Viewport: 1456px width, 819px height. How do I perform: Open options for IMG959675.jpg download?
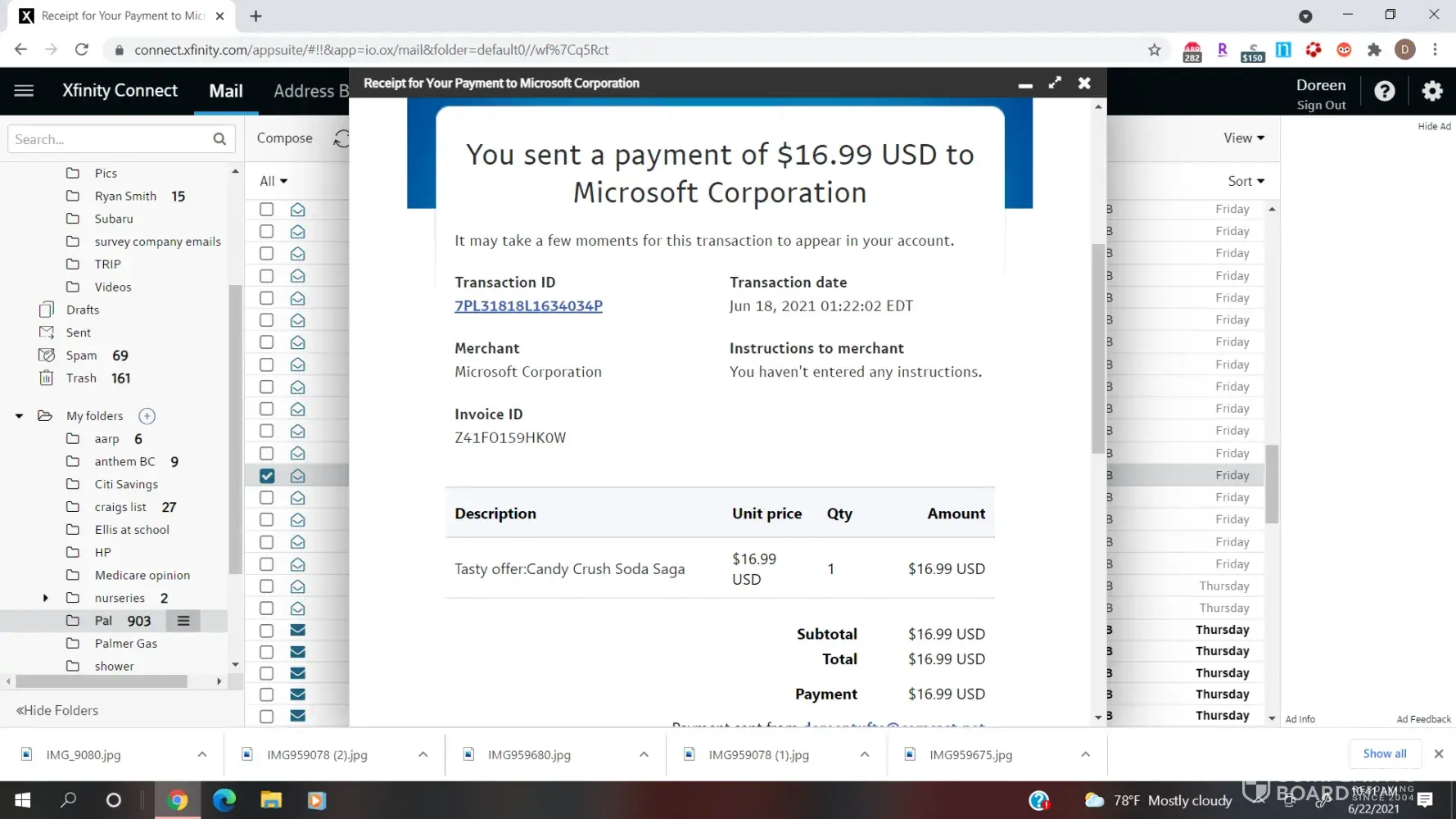[x=1085, y=754]
